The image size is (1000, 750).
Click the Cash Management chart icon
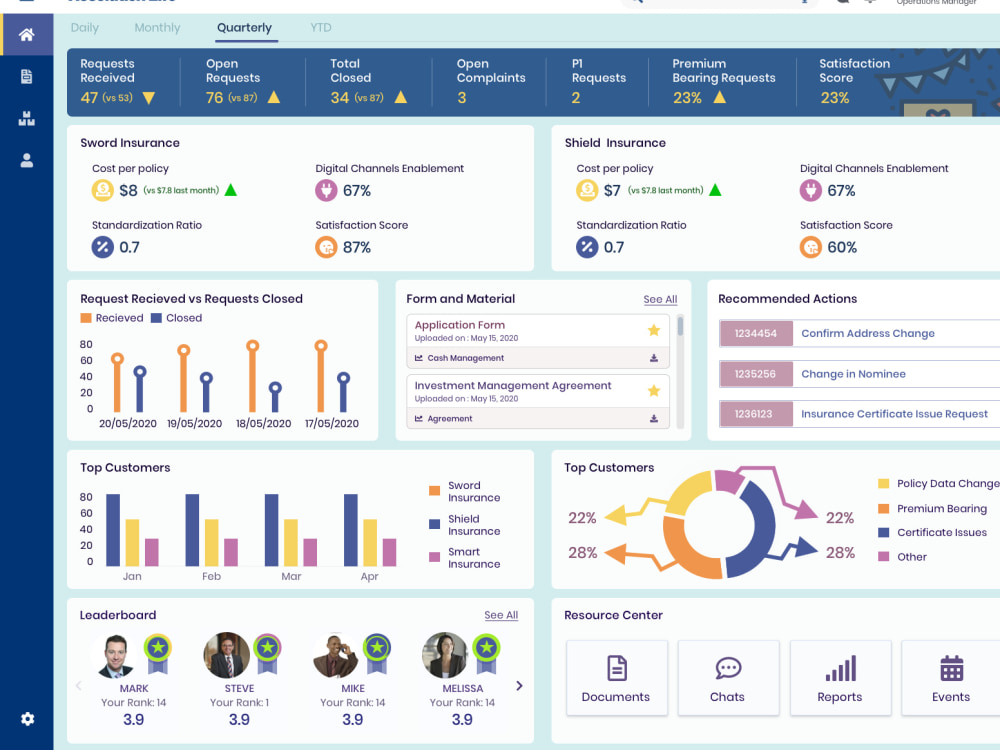tap(418, 358)
